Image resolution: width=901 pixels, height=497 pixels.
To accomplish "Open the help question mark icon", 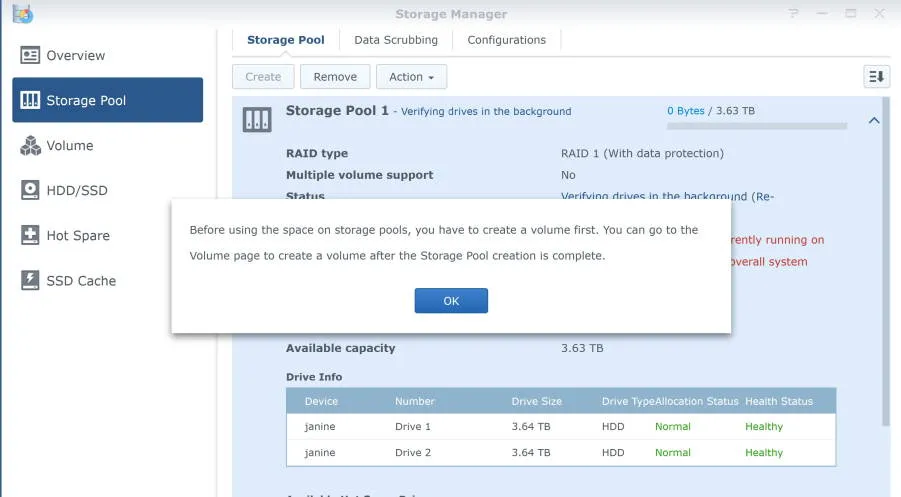I will [x=794, y=13].
